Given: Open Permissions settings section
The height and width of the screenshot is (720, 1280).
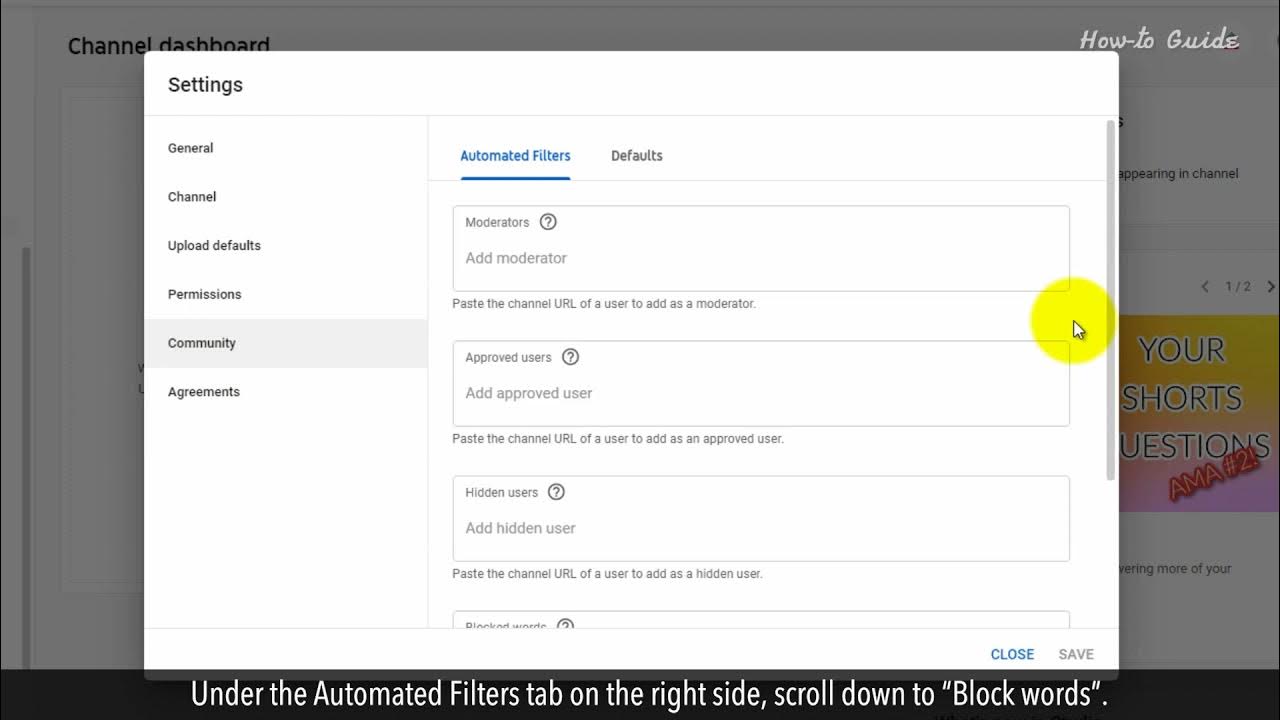Looking at the screenshot, I should point(205,294).
